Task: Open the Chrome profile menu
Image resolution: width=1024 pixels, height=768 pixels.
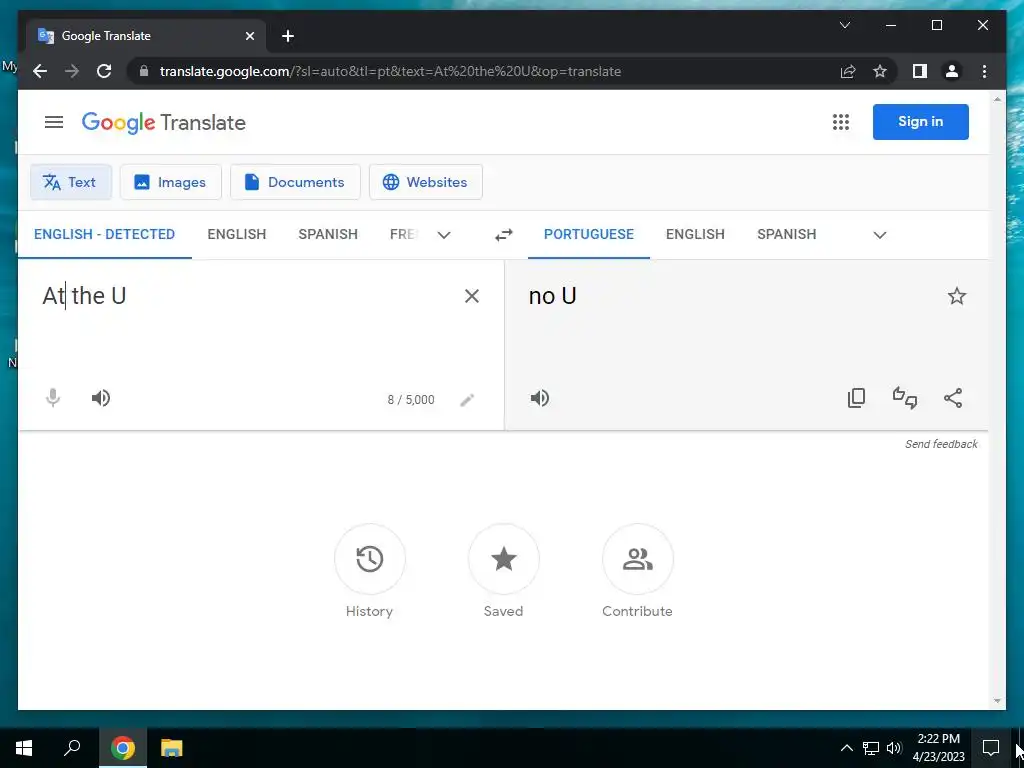Action: click(x=952, y=71)
